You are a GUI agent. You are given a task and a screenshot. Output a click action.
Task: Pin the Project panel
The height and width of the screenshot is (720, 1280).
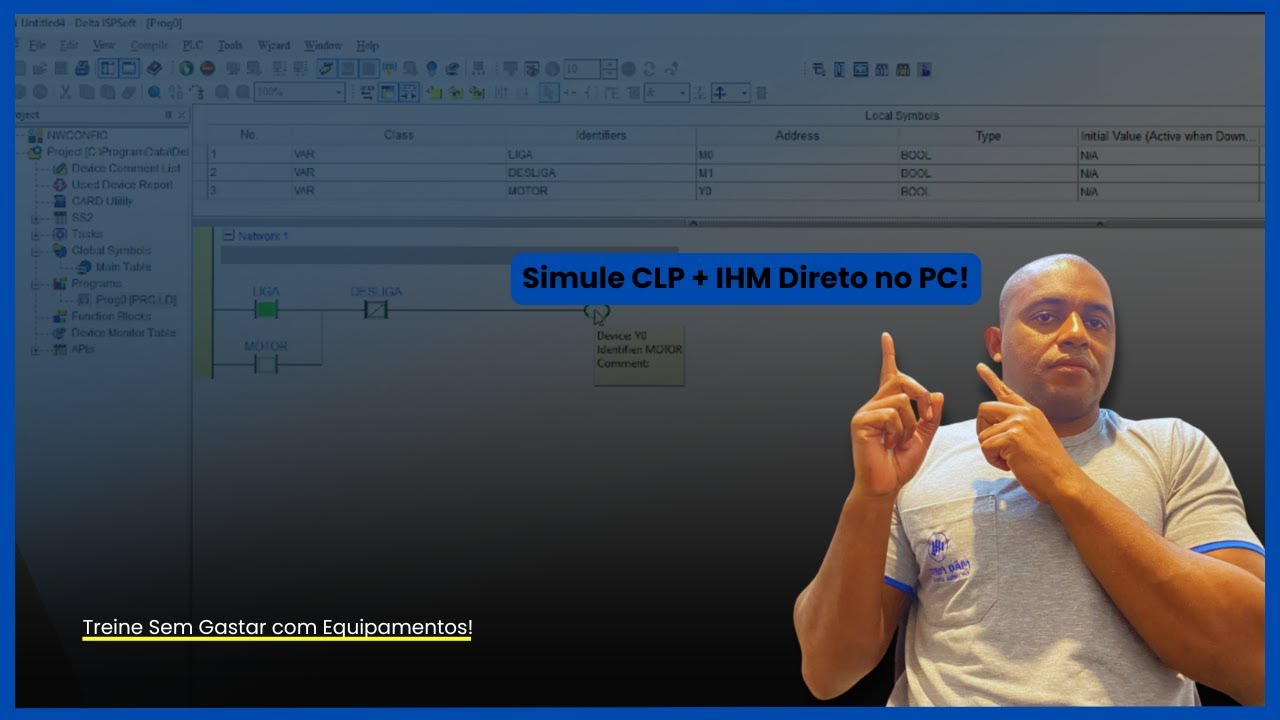point(168,115)
